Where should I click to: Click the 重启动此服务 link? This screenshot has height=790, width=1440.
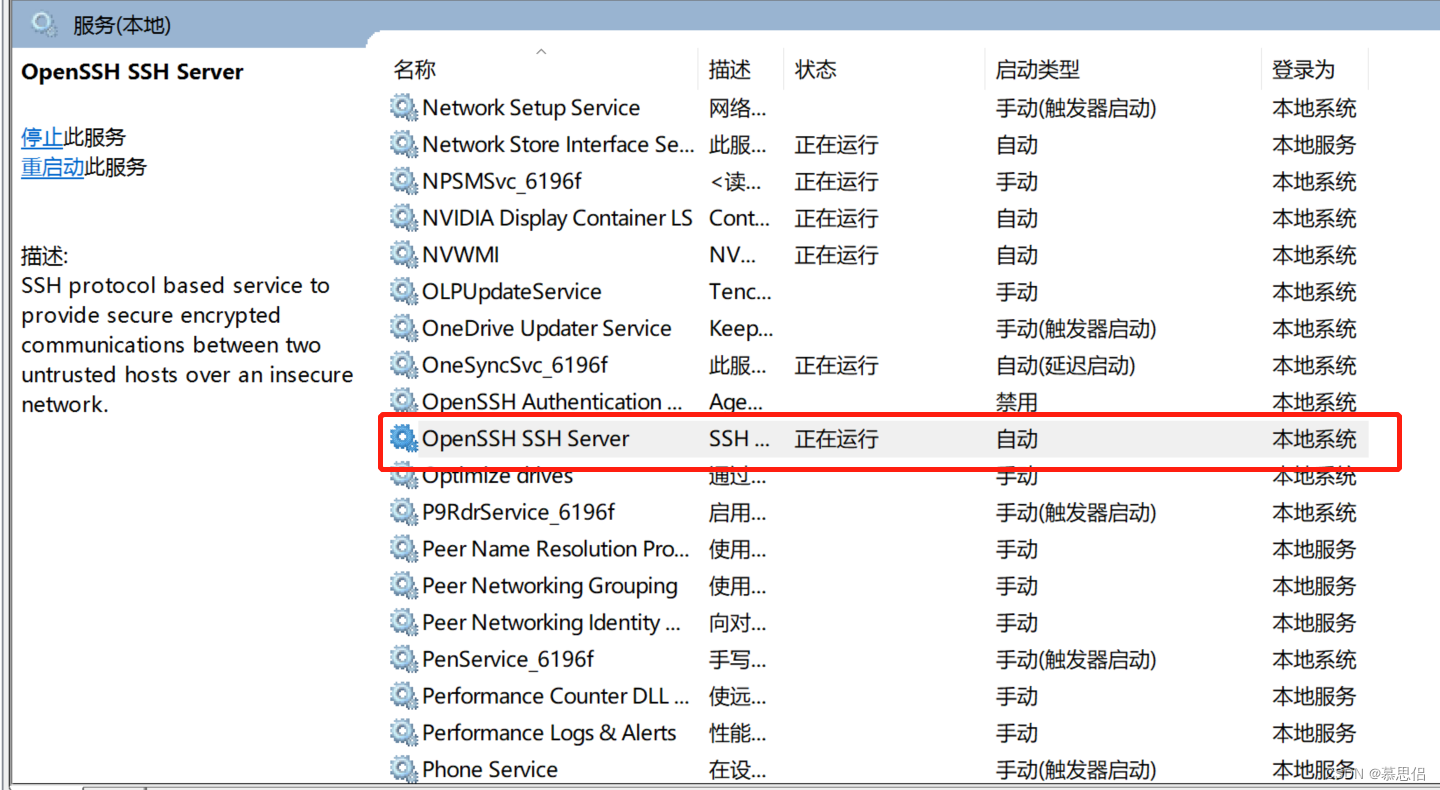pos(52,168)
